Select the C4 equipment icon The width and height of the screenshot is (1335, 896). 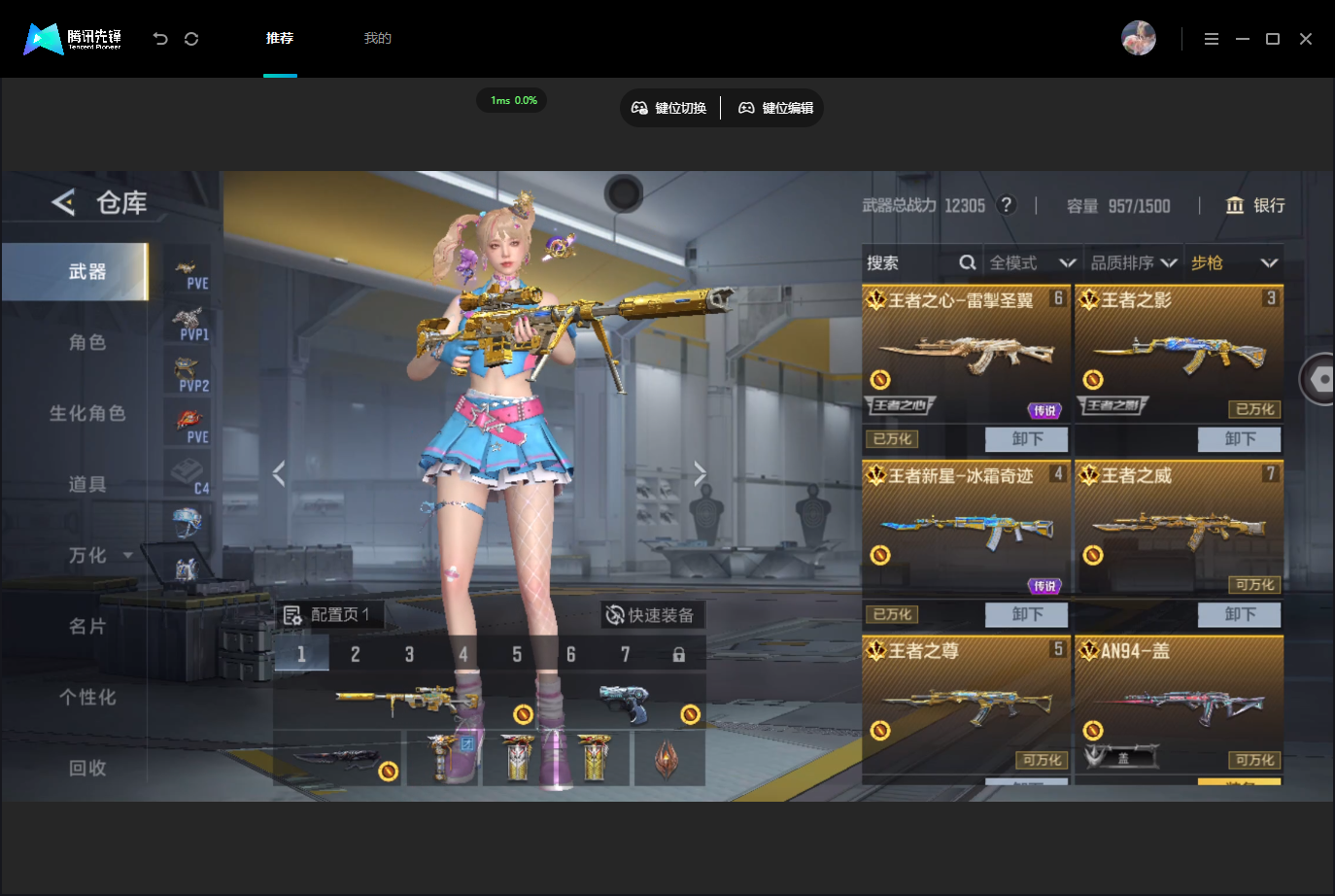coord(188,476)
